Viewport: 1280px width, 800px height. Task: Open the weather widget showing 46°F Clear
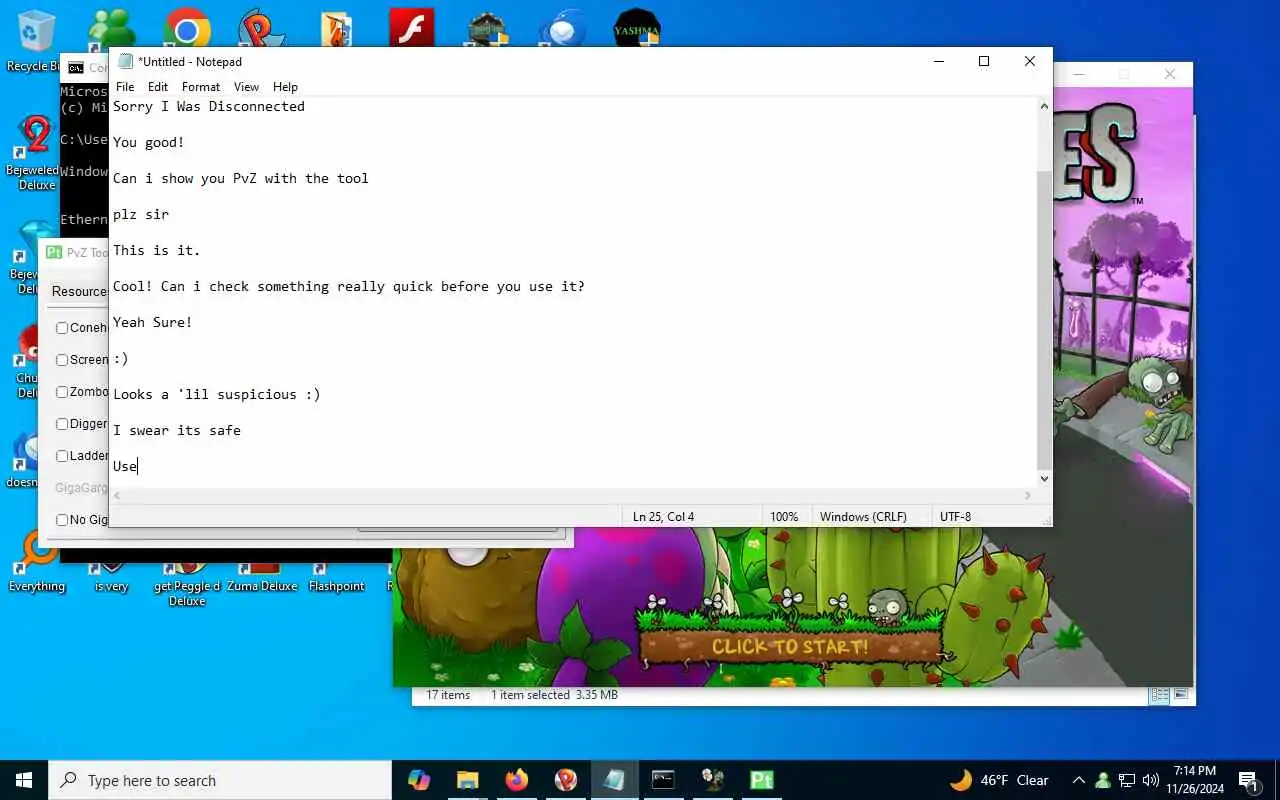point(999,780)
